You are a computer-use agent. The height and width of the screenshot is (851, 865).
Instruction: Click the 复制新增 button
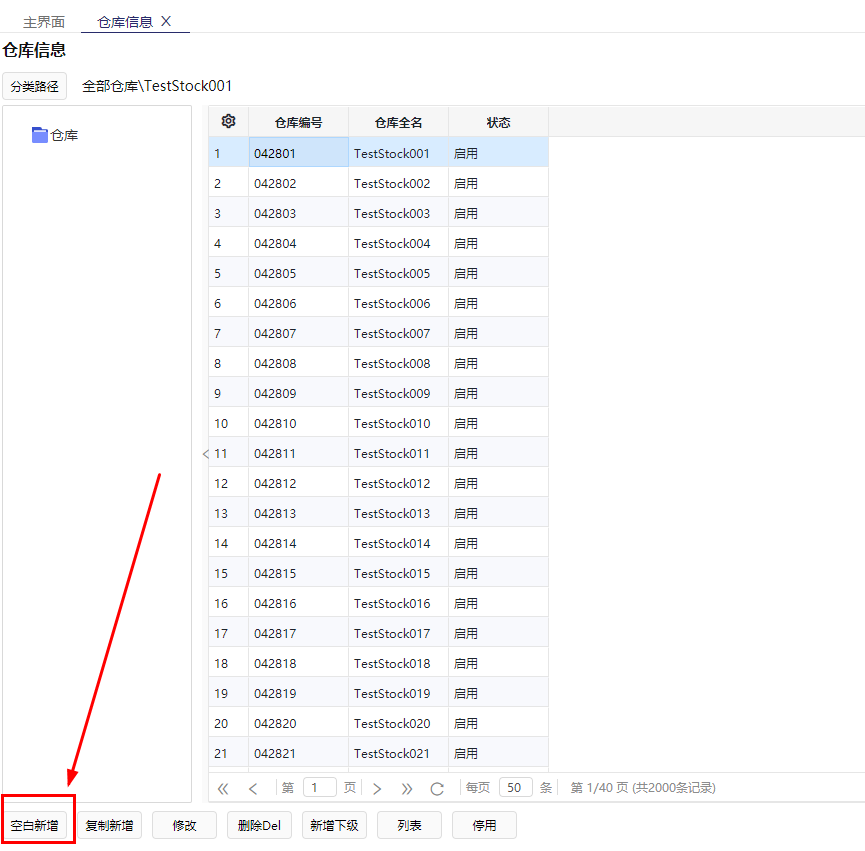[109, 825]
